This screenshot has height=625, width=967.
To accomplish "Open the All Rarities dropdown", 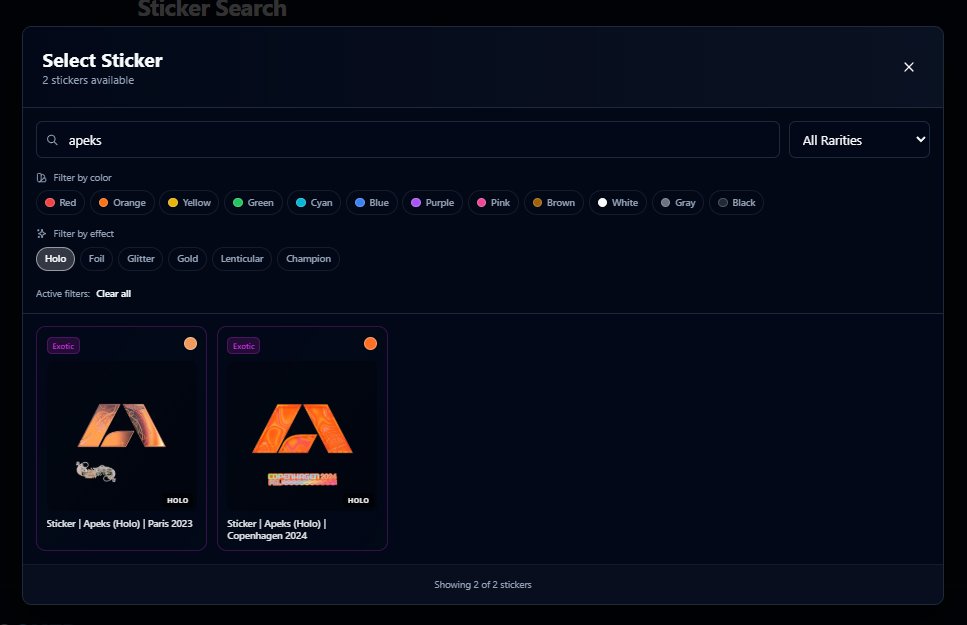I will tap(859, 139).
